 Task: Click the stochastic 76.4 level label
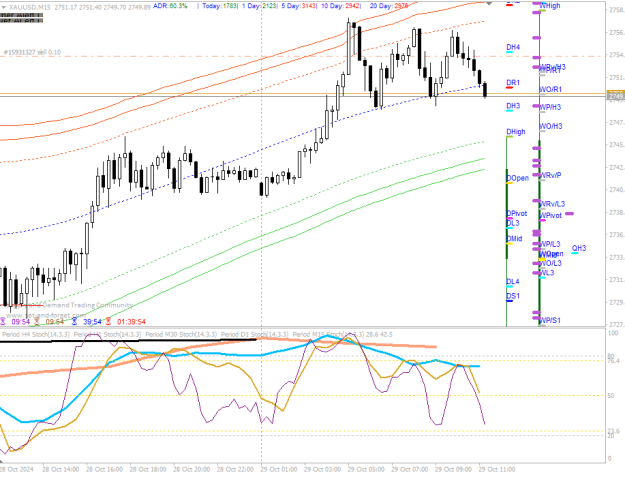[613, 361]
